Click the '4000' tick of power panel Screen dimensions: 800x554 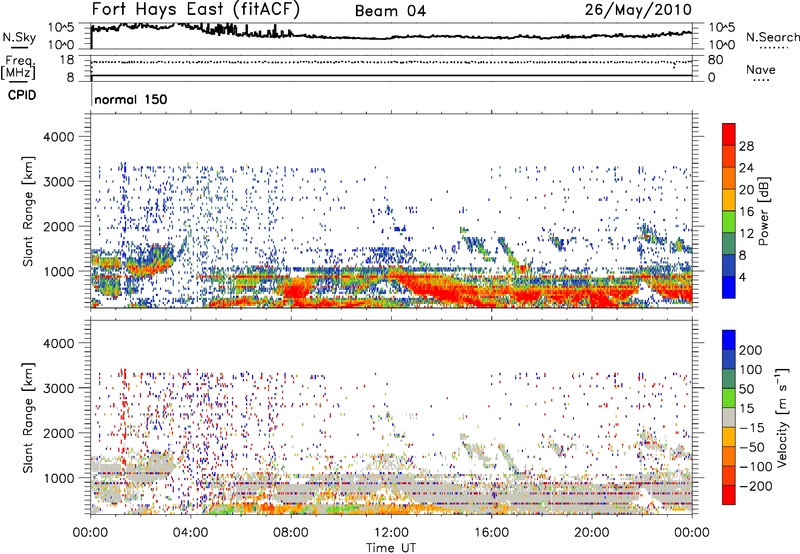tap(58, 137)
